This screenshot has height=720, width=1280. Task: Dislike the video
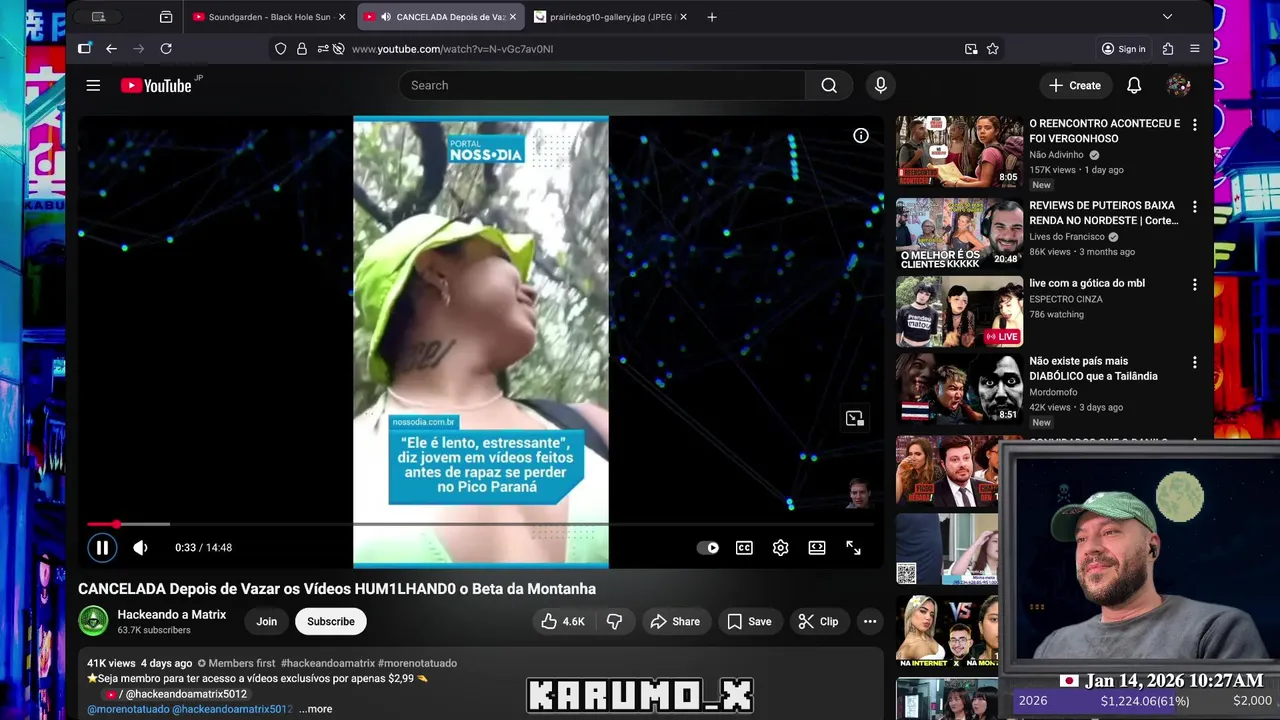click(614, 621)
